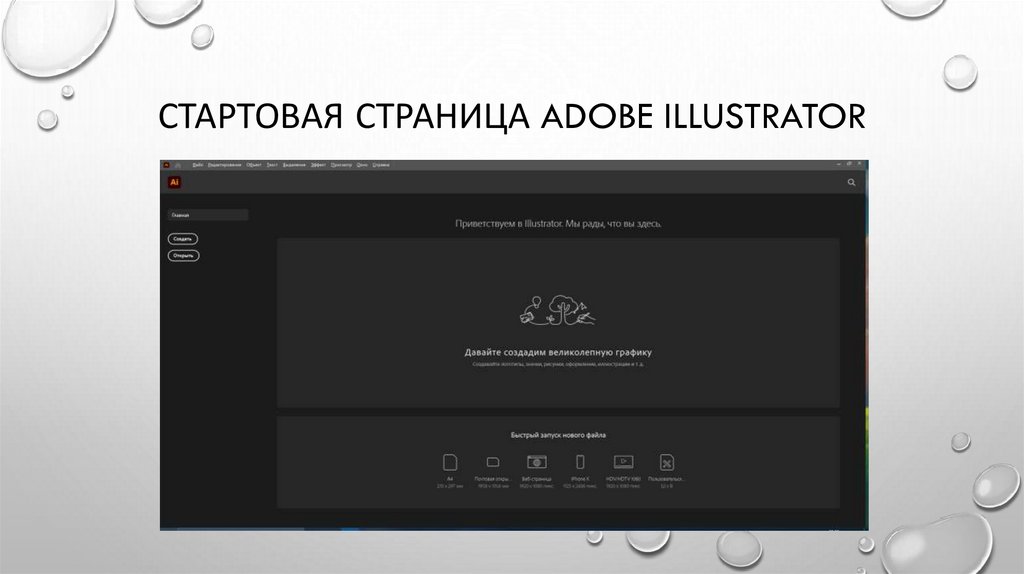Click the 'Приветствуем в Illustrator' welcome text
The height and width of the screenshot is (574, 1024).
click(558, 224)
